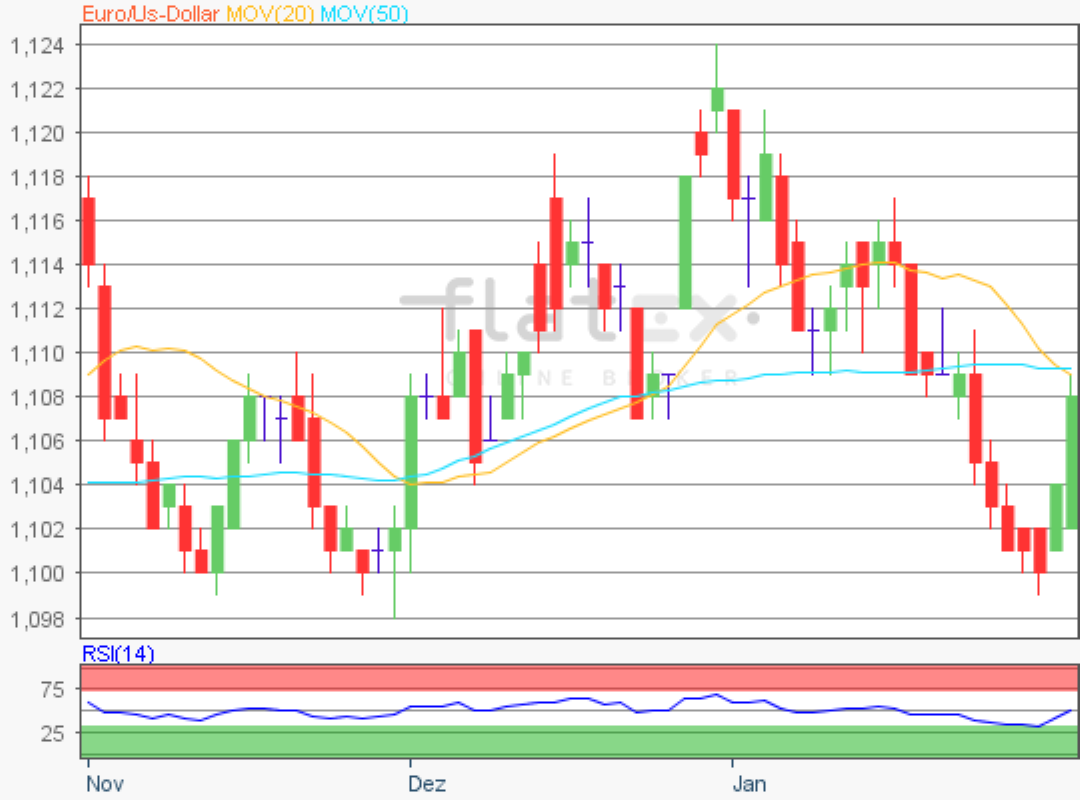Click the RSI(14) indicator label
The width and height of the screenshot is (1080, 800).
118,654
